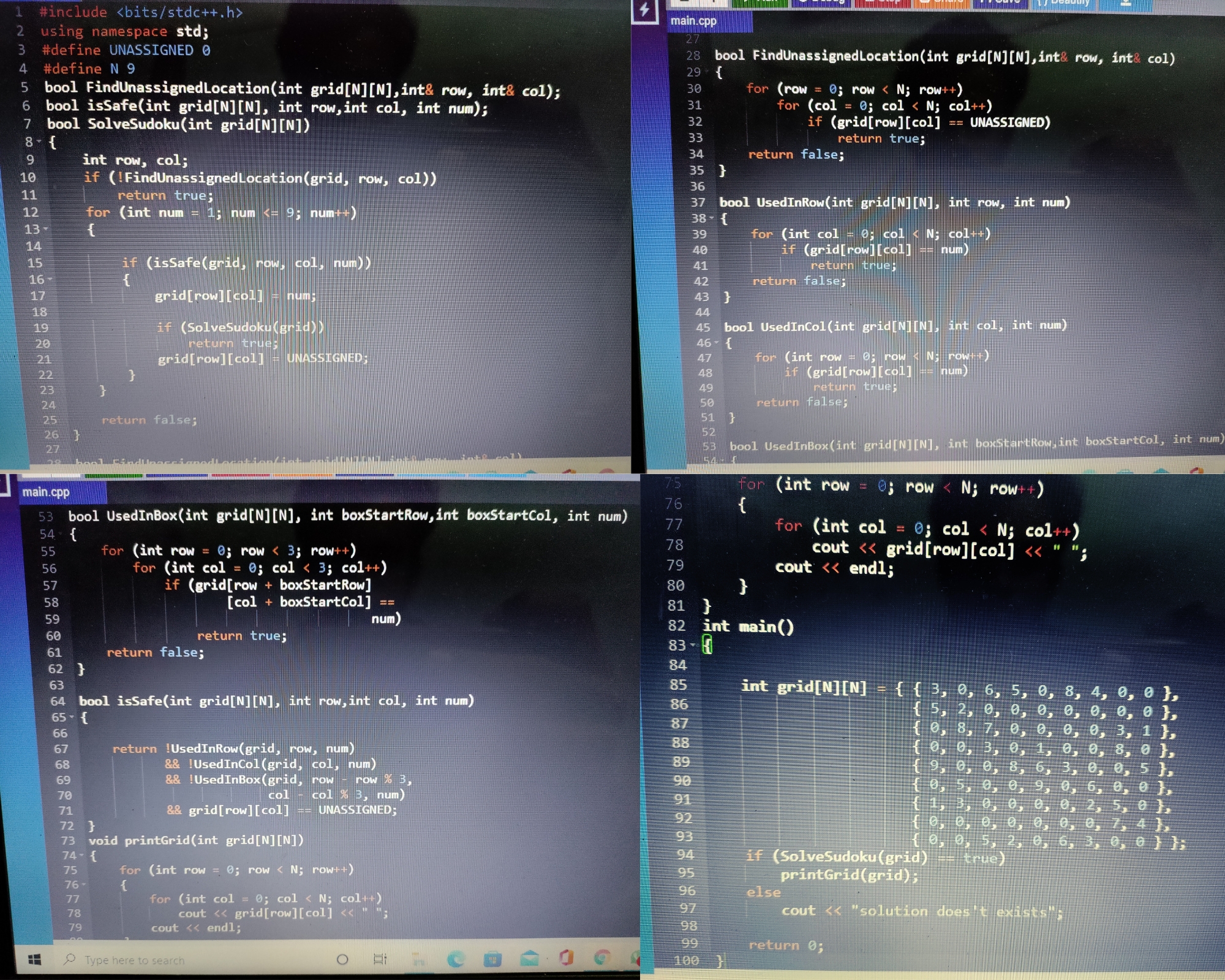Click 'grid[row][col] = num;' on line 17
This screenshot has height=980, width=1225.
click(235, 296)
